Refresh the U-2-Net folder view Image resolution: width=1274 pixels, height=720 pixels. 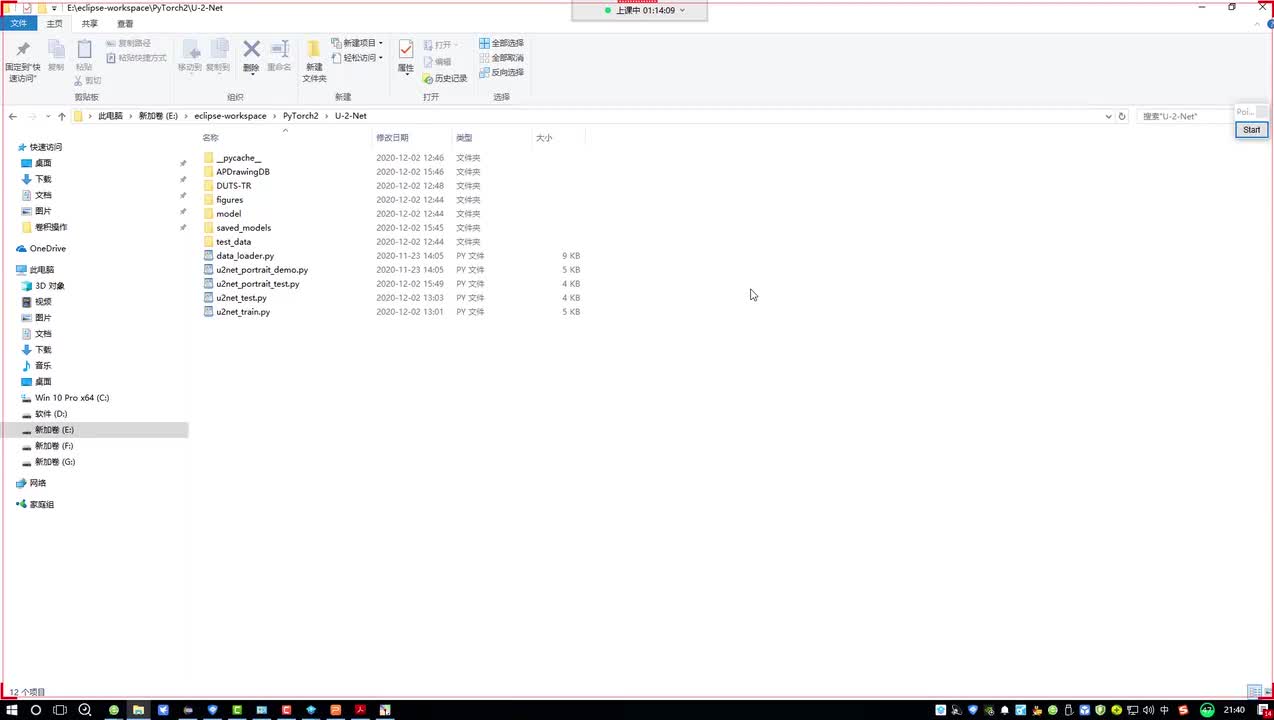click(1122, 116)
